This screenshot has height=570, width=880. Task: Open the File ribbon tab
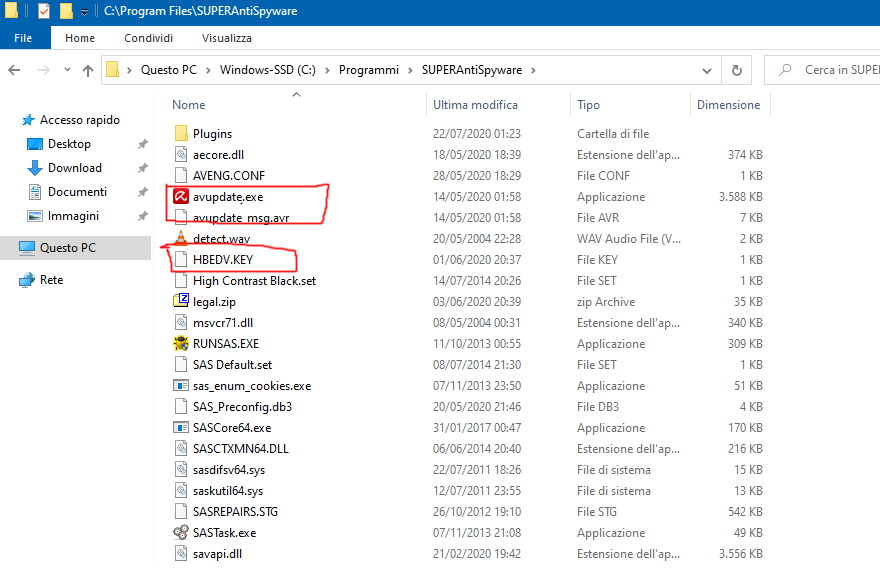[x=23, y=38]
